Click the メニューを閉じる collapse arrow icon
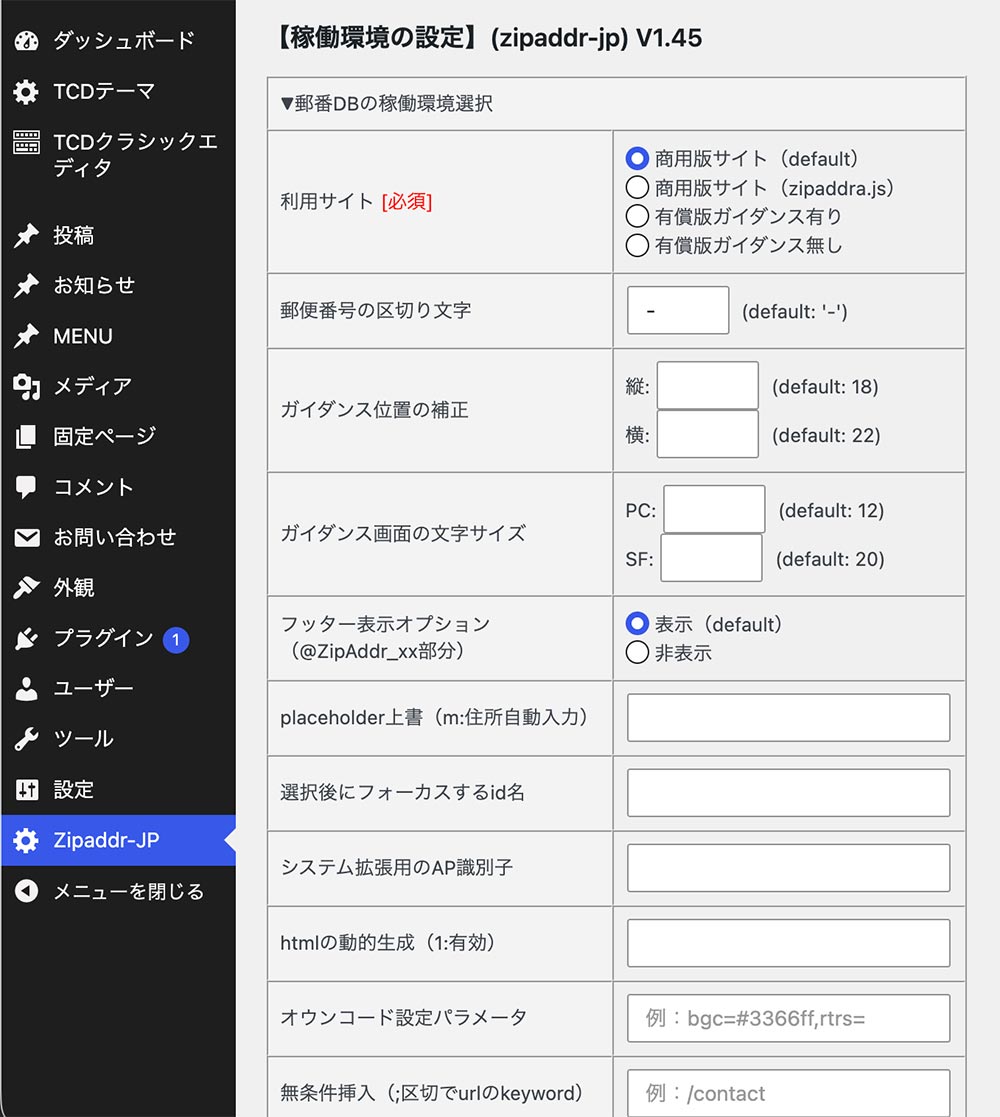1000x1117 pixels. (x=26, y=891)
